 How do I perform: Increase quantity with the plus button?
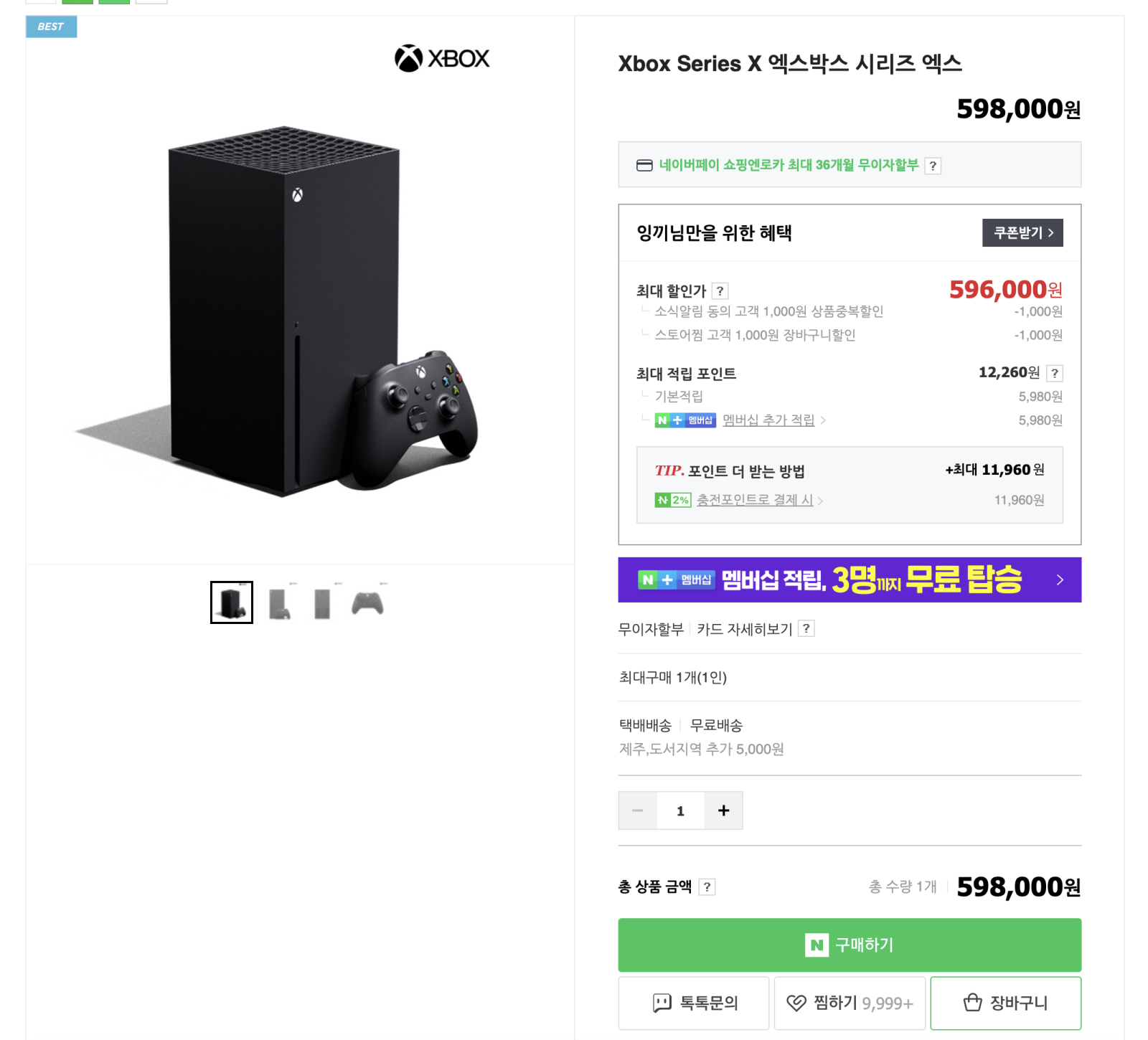point(723,810)
